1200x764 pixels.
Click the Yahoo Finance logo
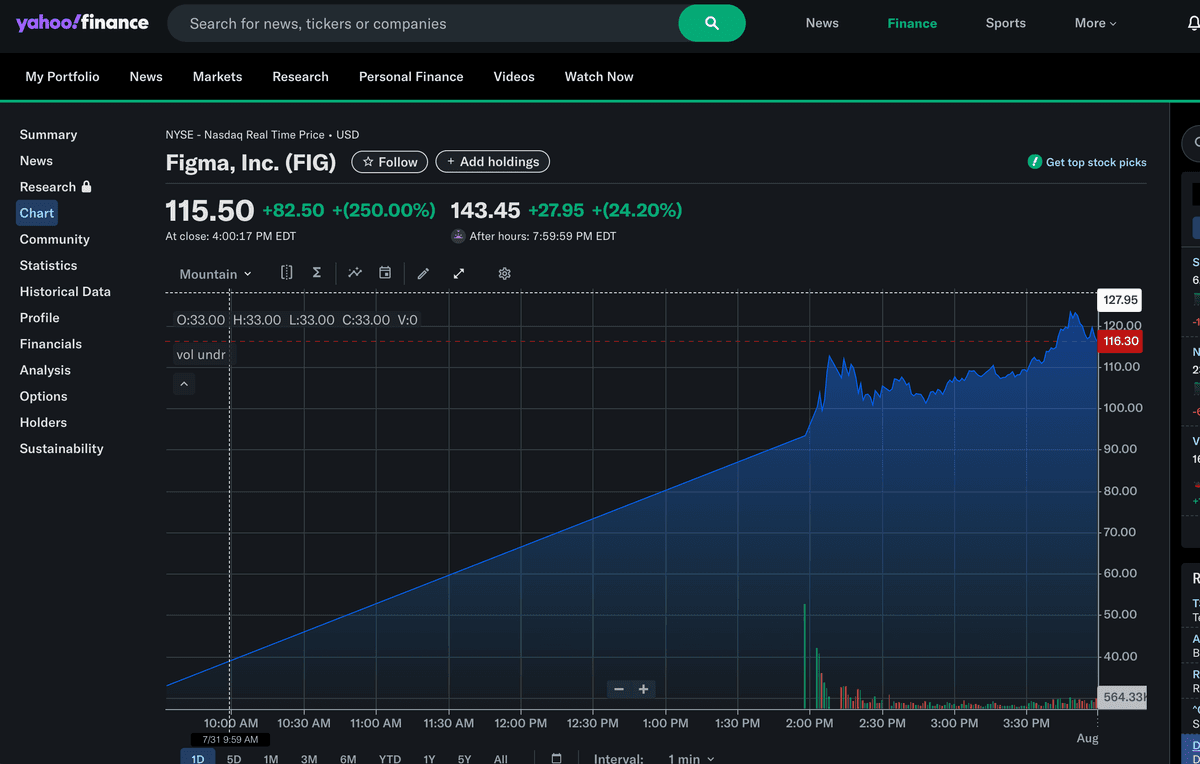82,22
